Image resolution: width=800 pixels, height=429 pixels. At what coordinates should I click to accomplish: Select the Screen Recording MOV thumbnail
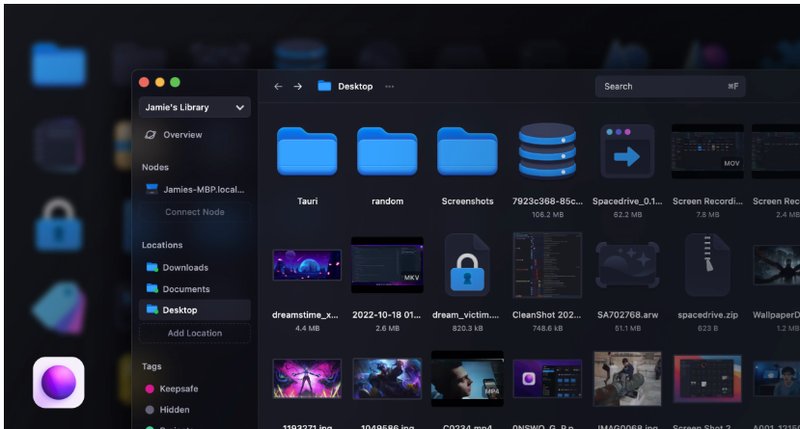pyautogui.click(x=707, y=151)
